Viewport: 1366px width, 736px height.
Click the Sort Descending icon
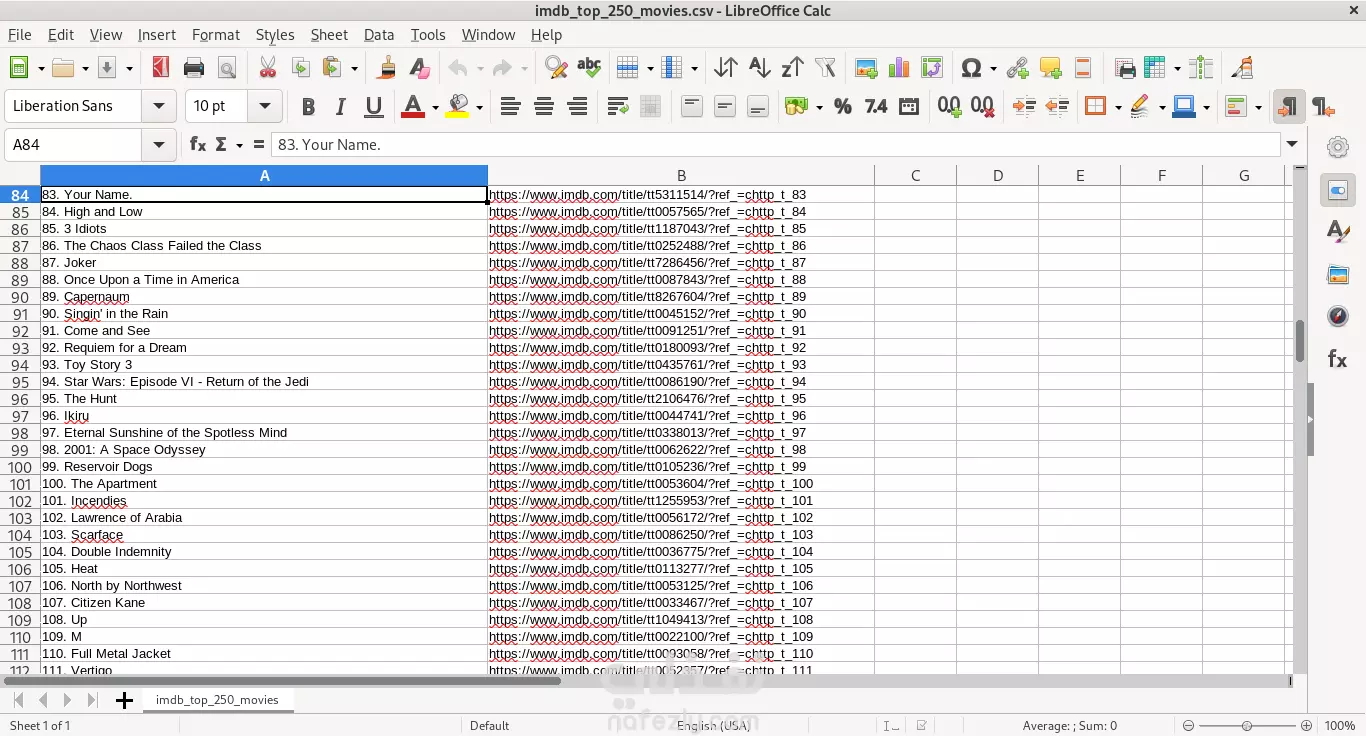click(792, 68)
